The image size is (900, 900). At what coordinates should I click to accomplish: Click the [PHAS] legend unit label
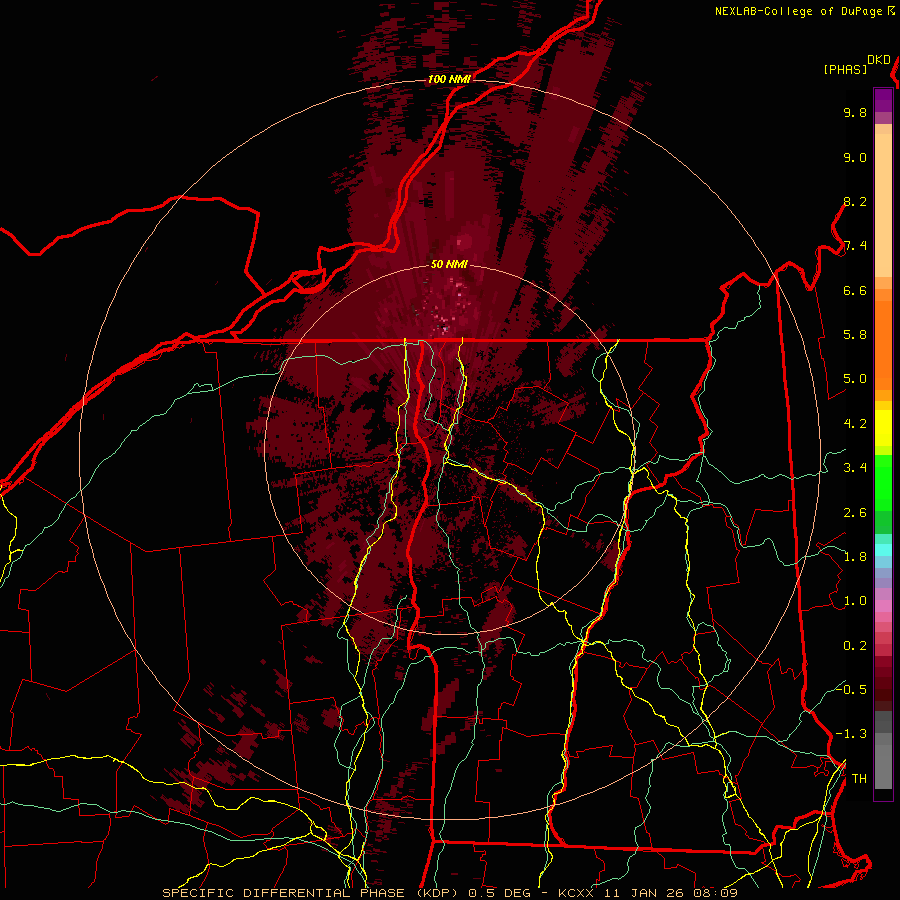click(845, 69)
